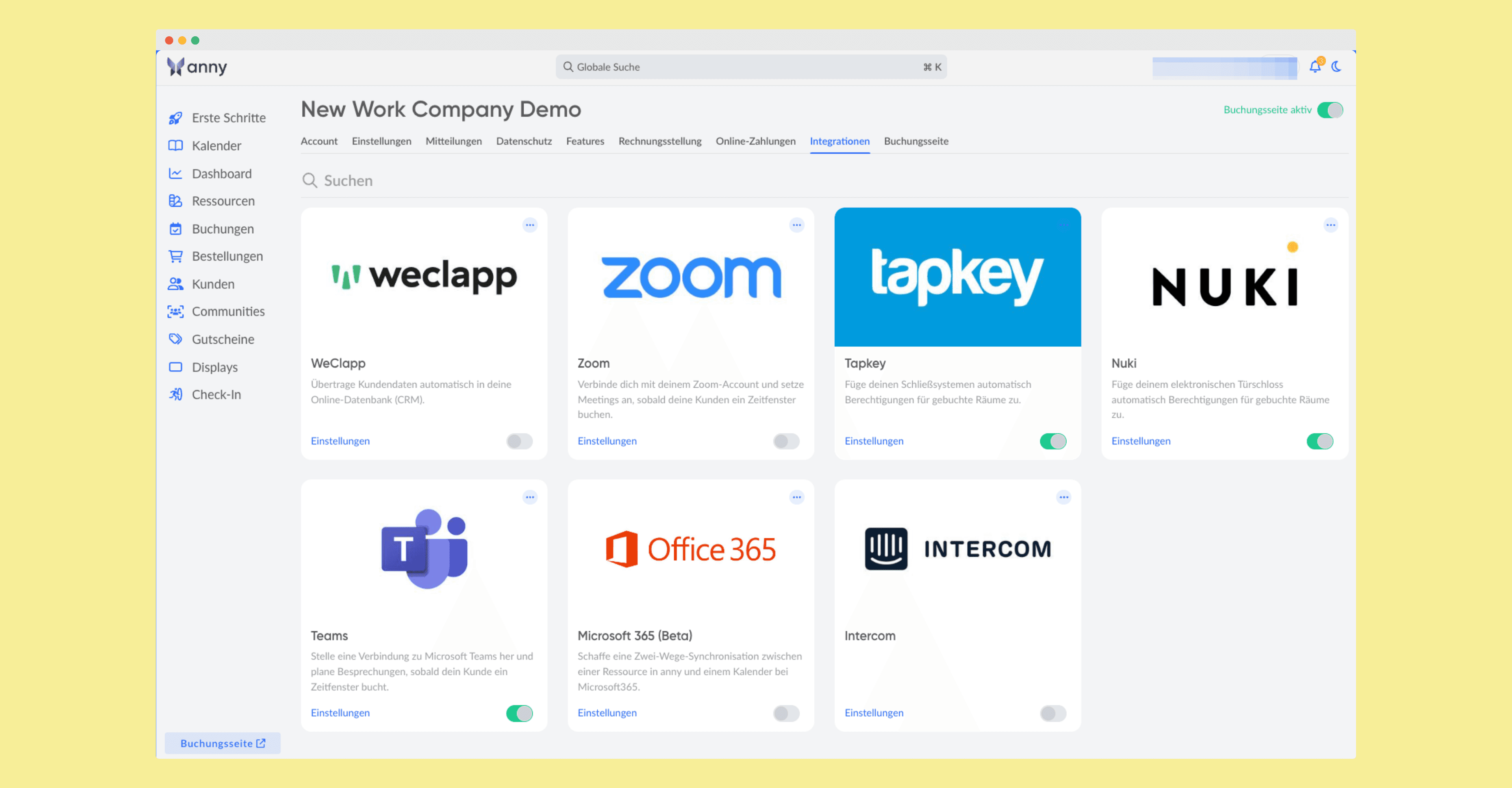The width and height of the screenshot is (1512, 788).
Task: Open the Teams card three-dot menu
Action: [x=530, y=497]
